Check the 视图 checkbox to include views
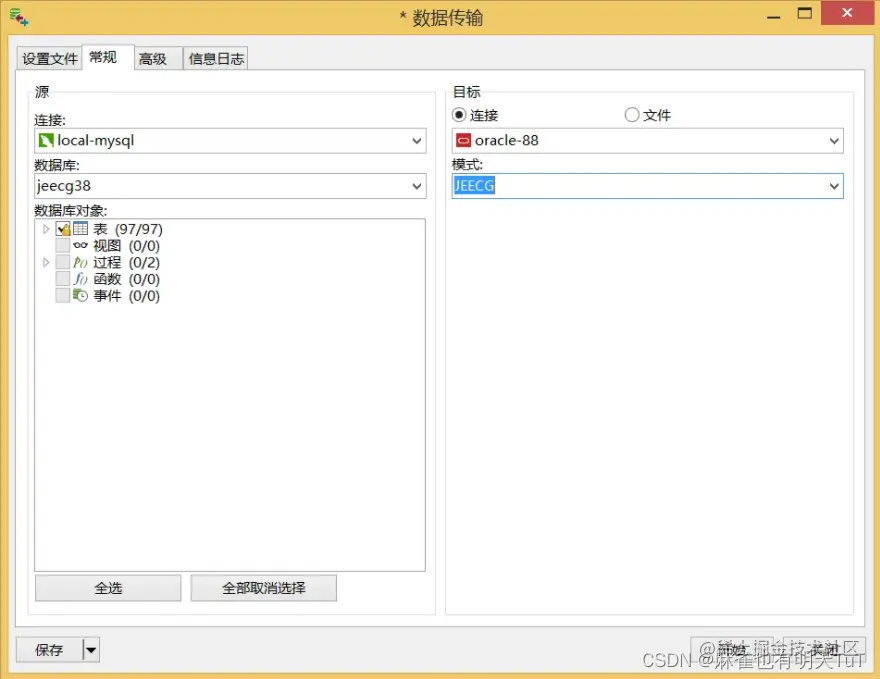The height and width of the screenshot is (679, 880). click(x=64, y=245)
